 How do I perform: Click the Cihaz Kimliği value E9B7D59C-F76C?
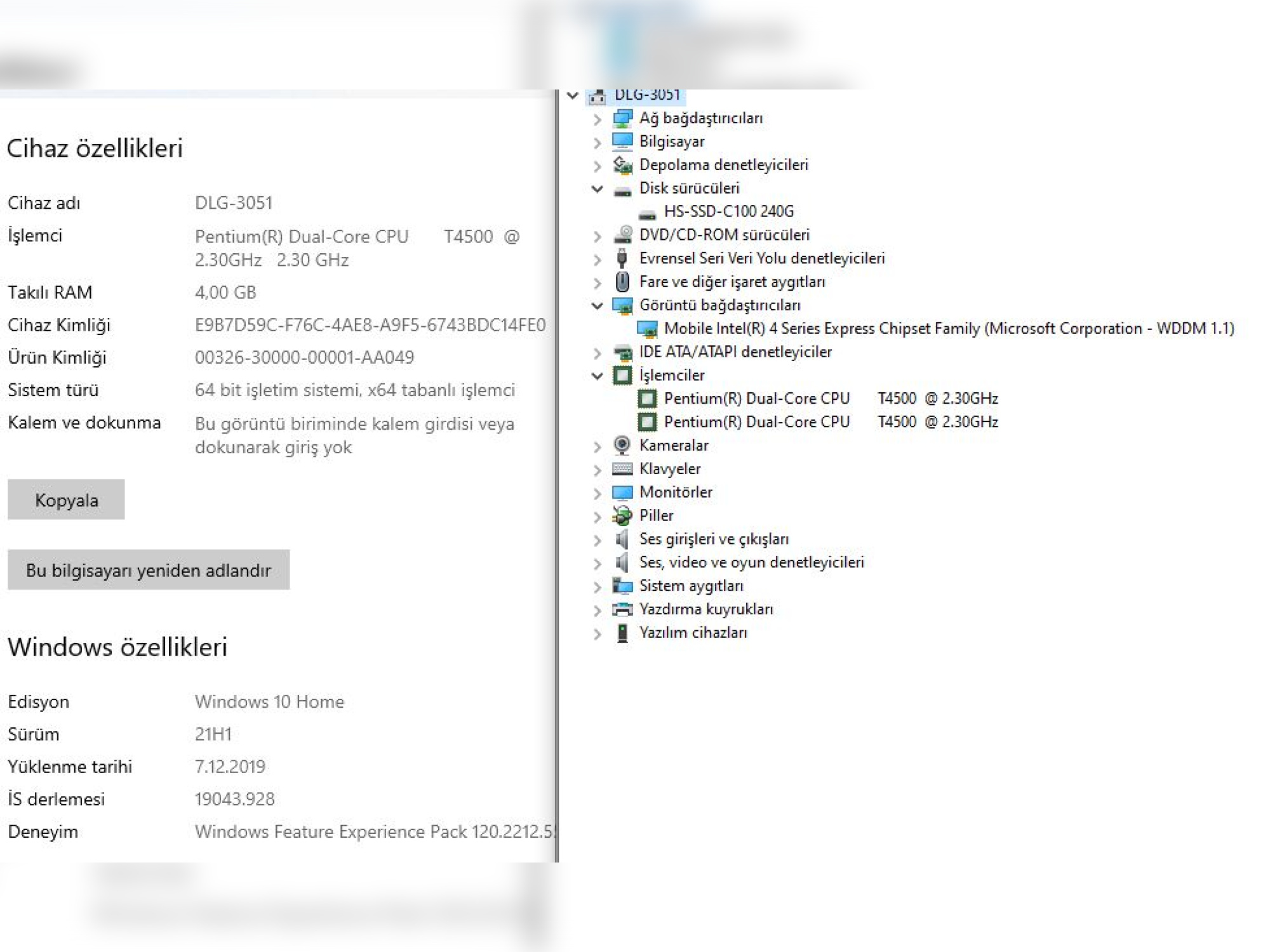[370, 325]
